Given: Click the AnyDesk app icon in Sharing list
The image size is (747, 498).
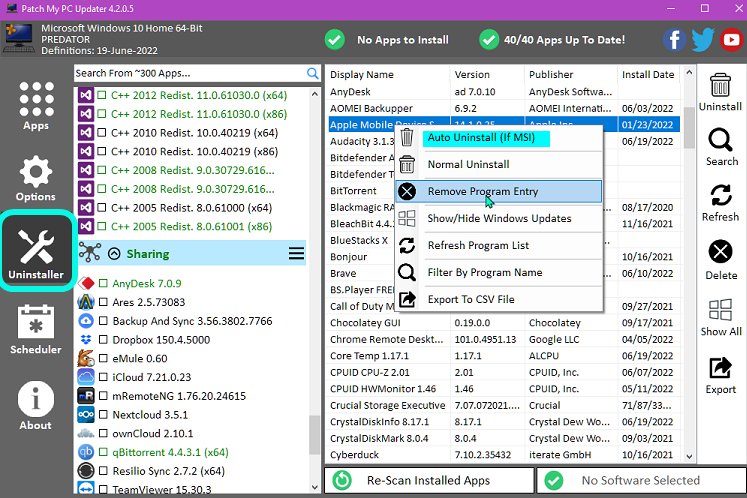Looking at the screenshot, I should (86, 284).
